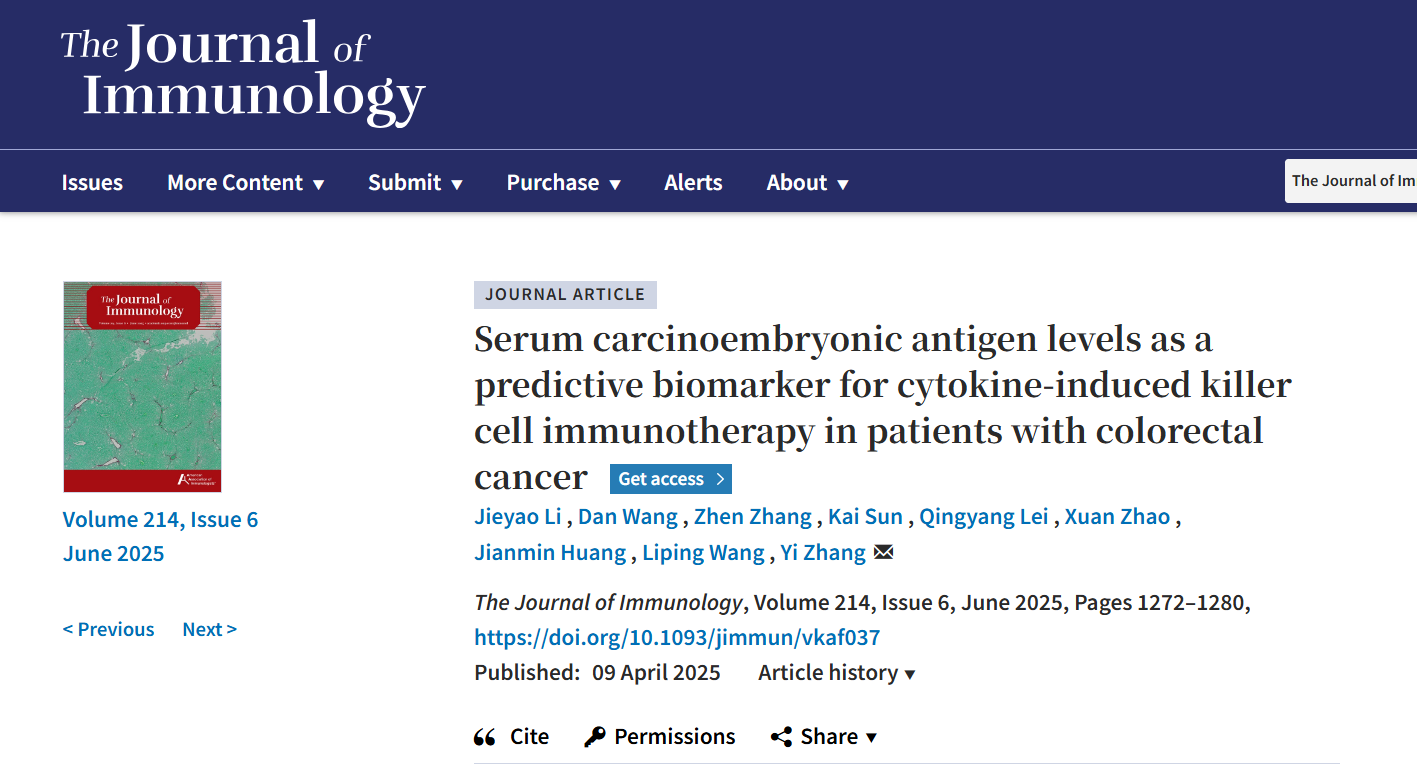Open the Issues menu item

[x=92, y=183]
